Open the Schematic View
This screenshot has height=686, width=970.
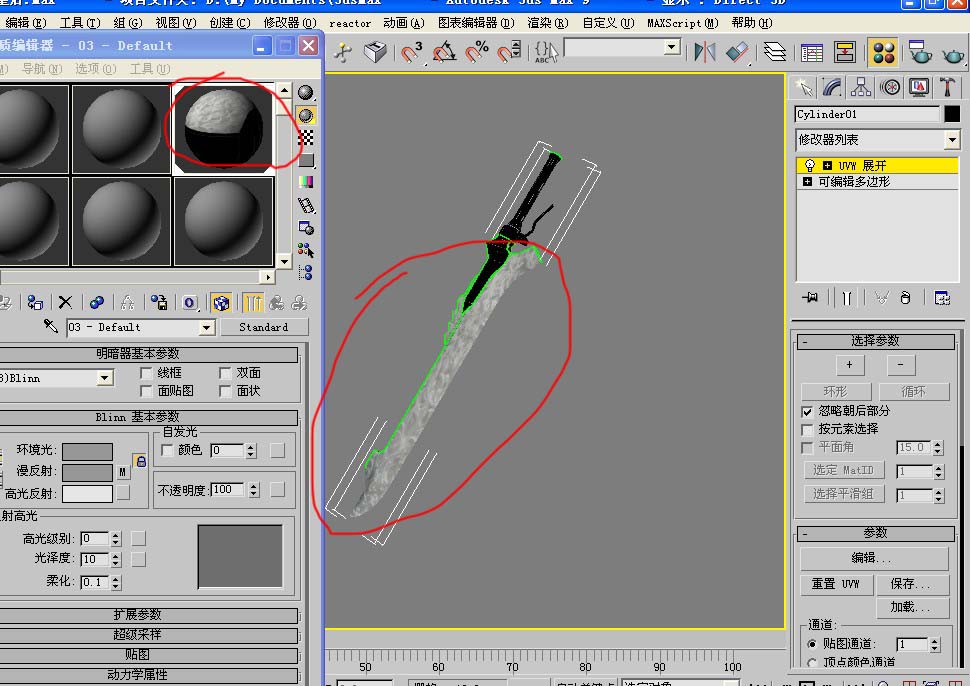pos(844,52)
